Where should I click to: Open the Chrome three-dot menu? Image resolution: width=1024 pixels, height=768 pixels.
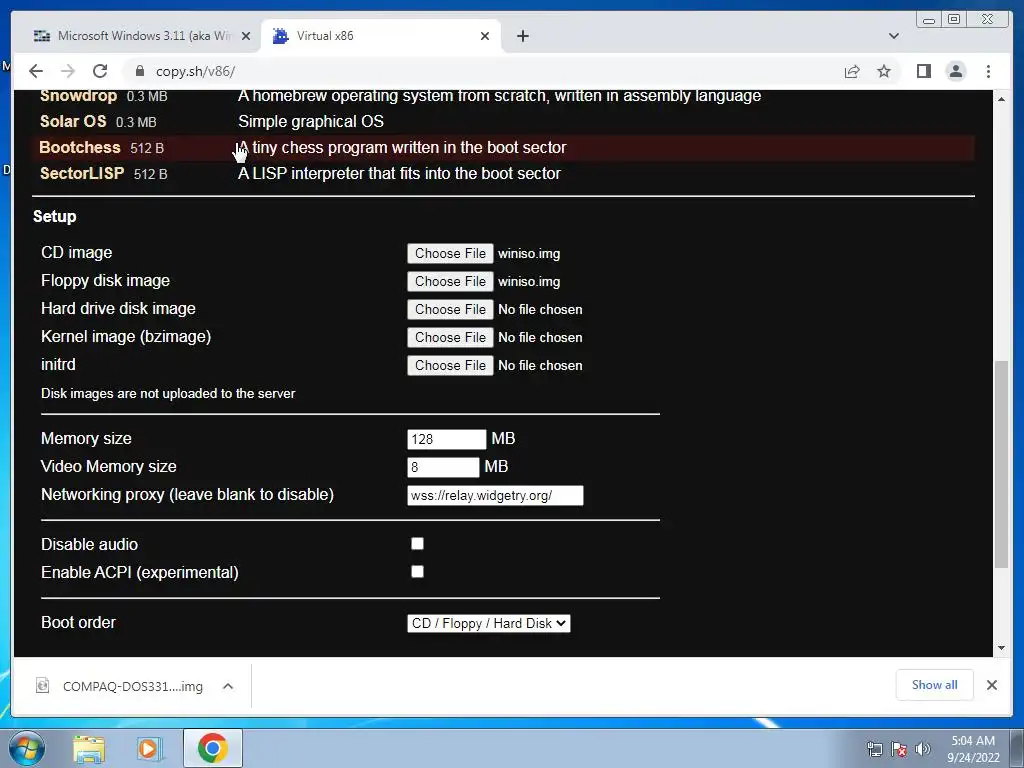988,71
